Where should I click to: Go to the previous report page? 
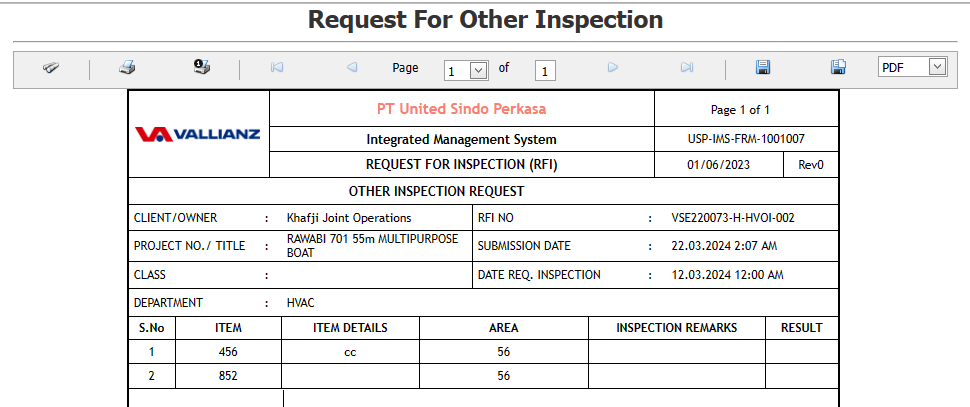[352, 68]
